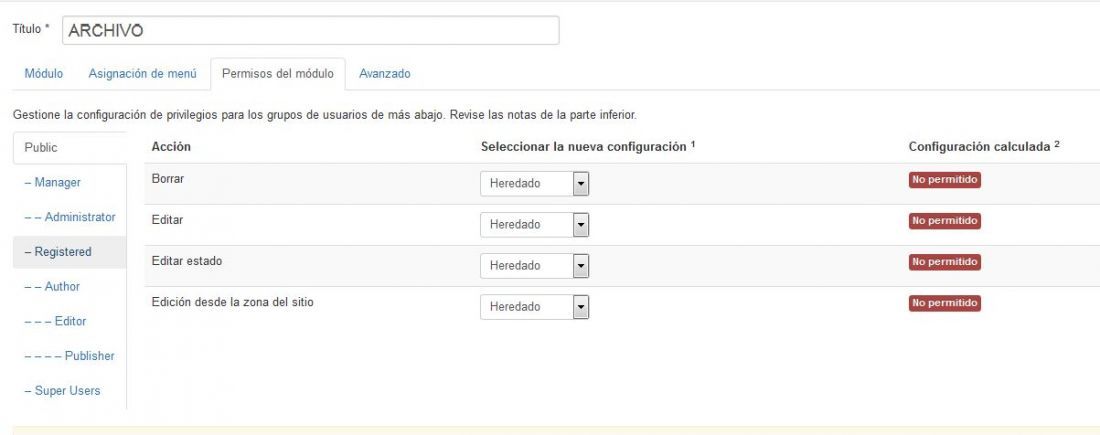The height and width of the screenshot is (435, 1100).
Task: Open the Edición desde la zona del sitio dropdown
Action: tap(535, 307)
